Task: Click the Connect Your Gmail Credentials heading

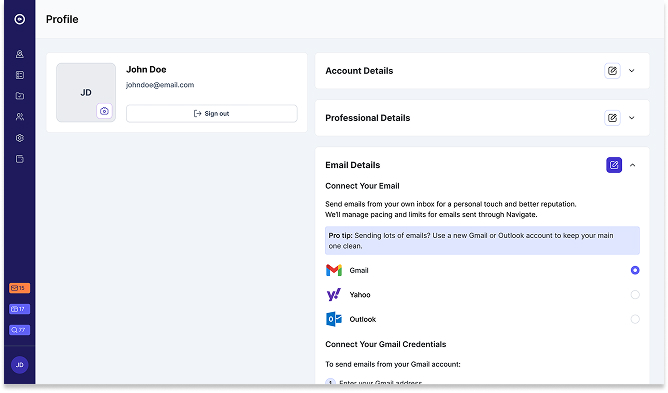Action: (x=386, y=344)
